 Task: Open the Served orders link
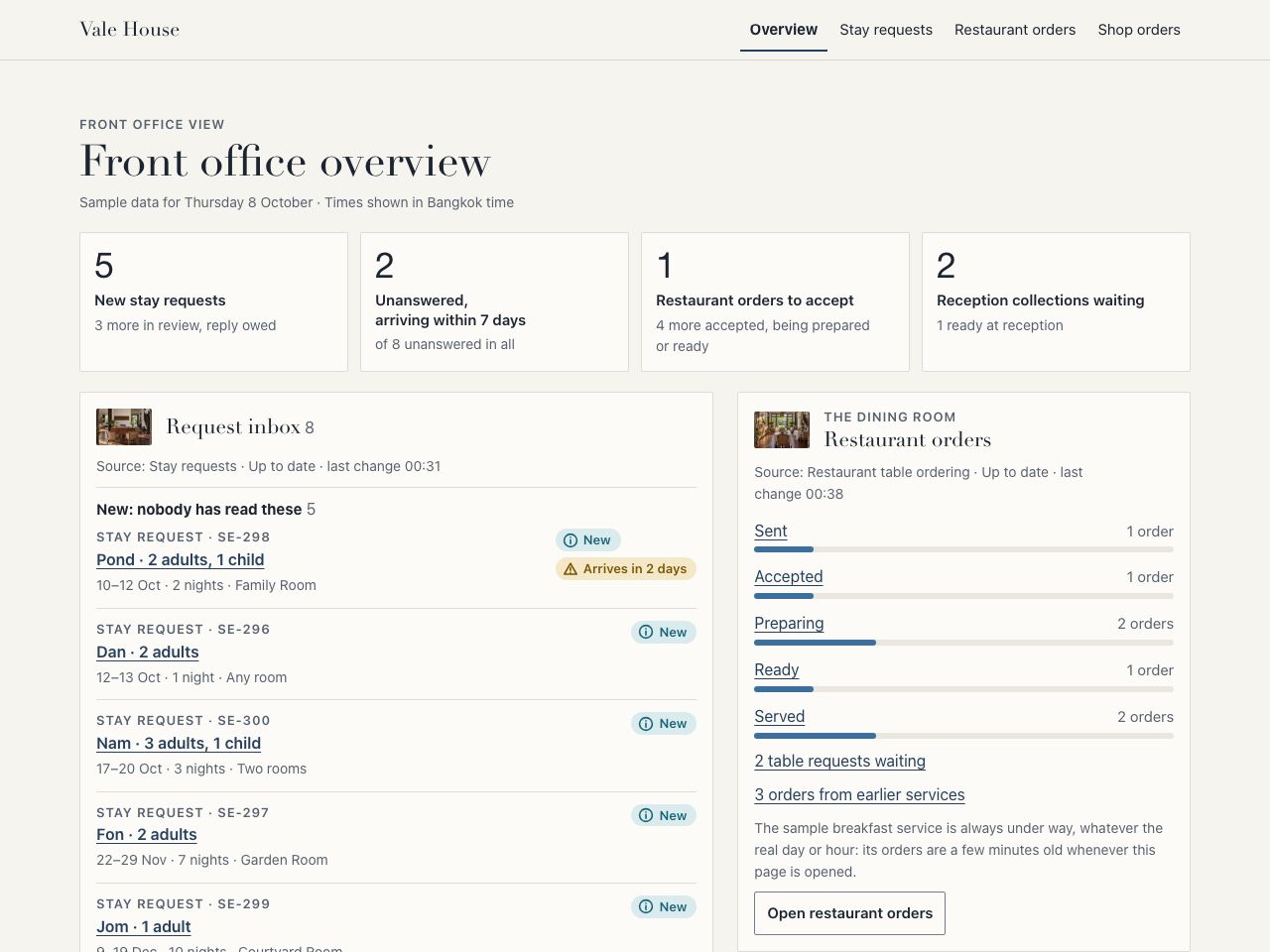coord(780,717)
